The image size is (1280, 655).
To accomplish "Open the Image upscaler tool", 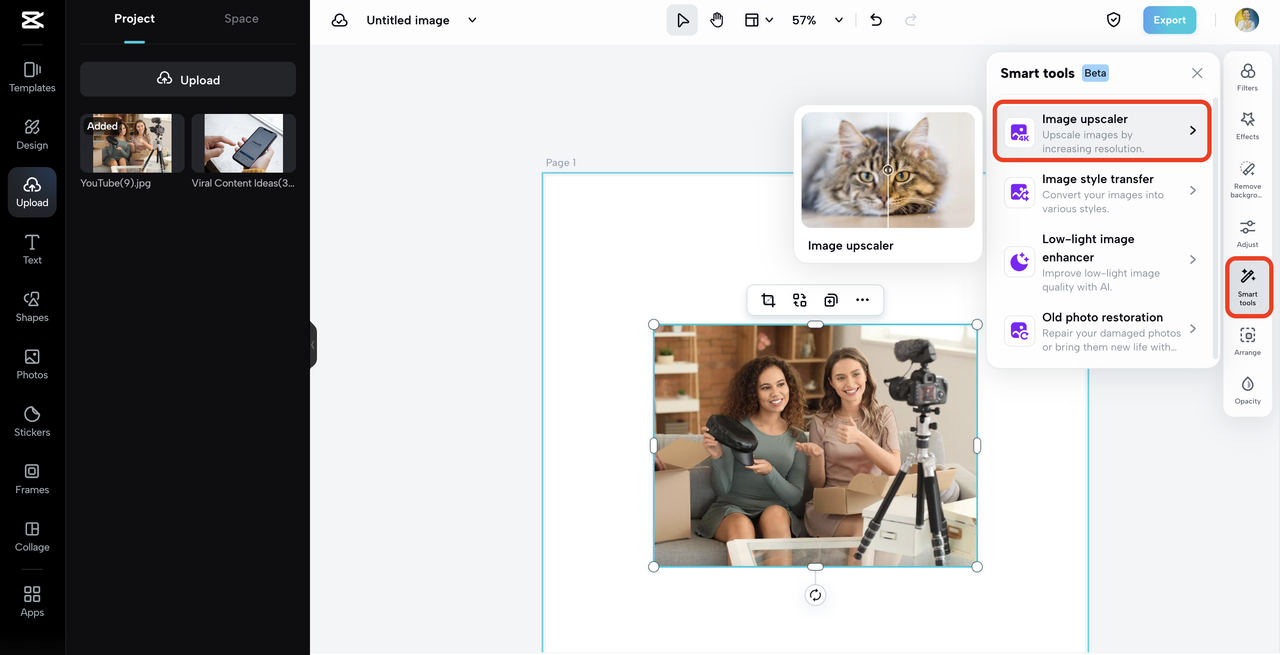I will (1102, 130).
